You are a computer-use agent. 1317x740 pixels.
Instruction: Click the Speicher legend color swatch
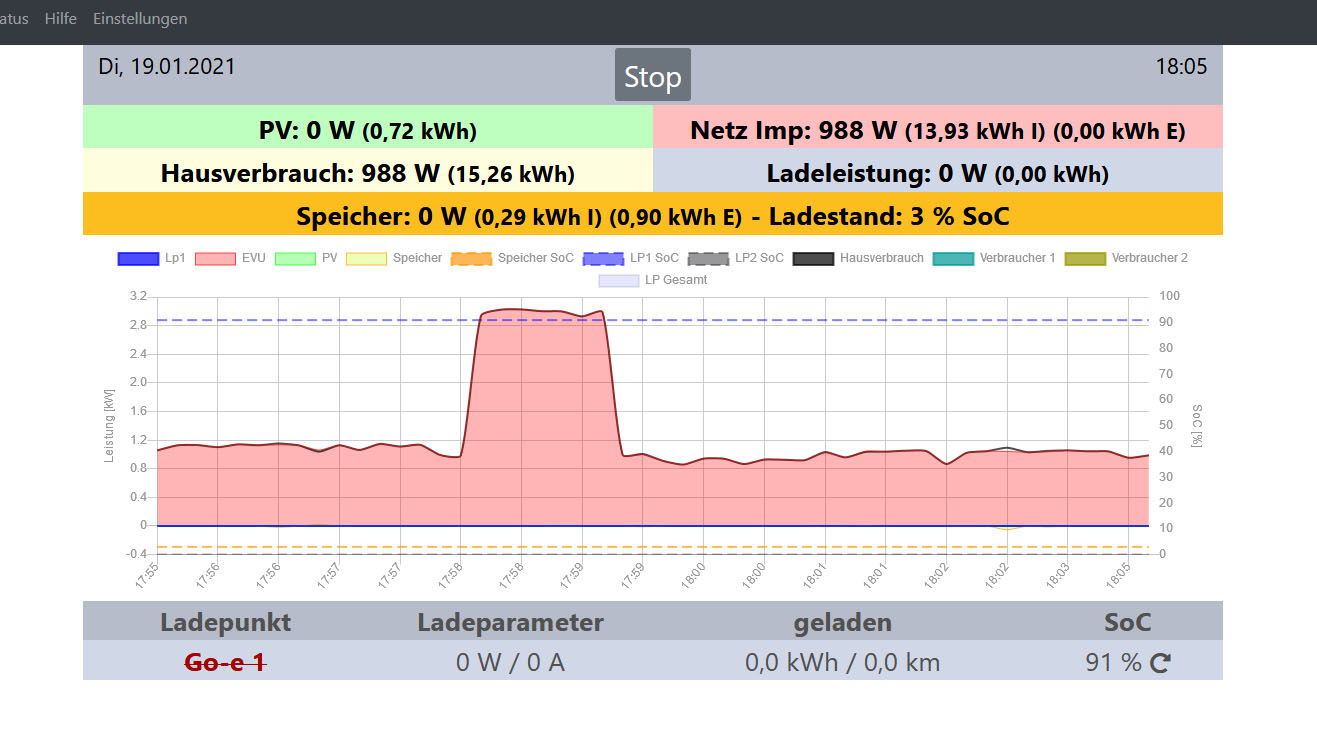pos(366,258)
